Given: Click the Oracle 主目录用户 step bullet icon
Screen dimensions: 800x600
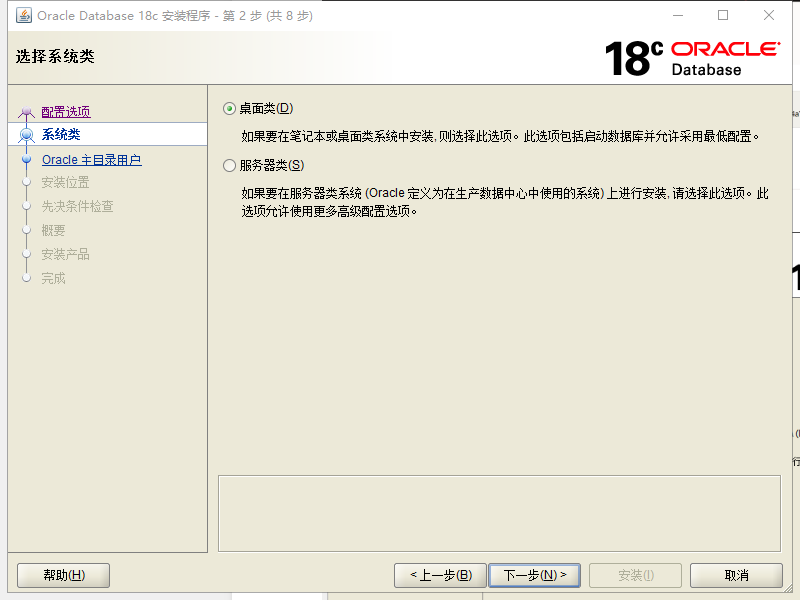Looking at the screenshot, I should pos(27,159).
